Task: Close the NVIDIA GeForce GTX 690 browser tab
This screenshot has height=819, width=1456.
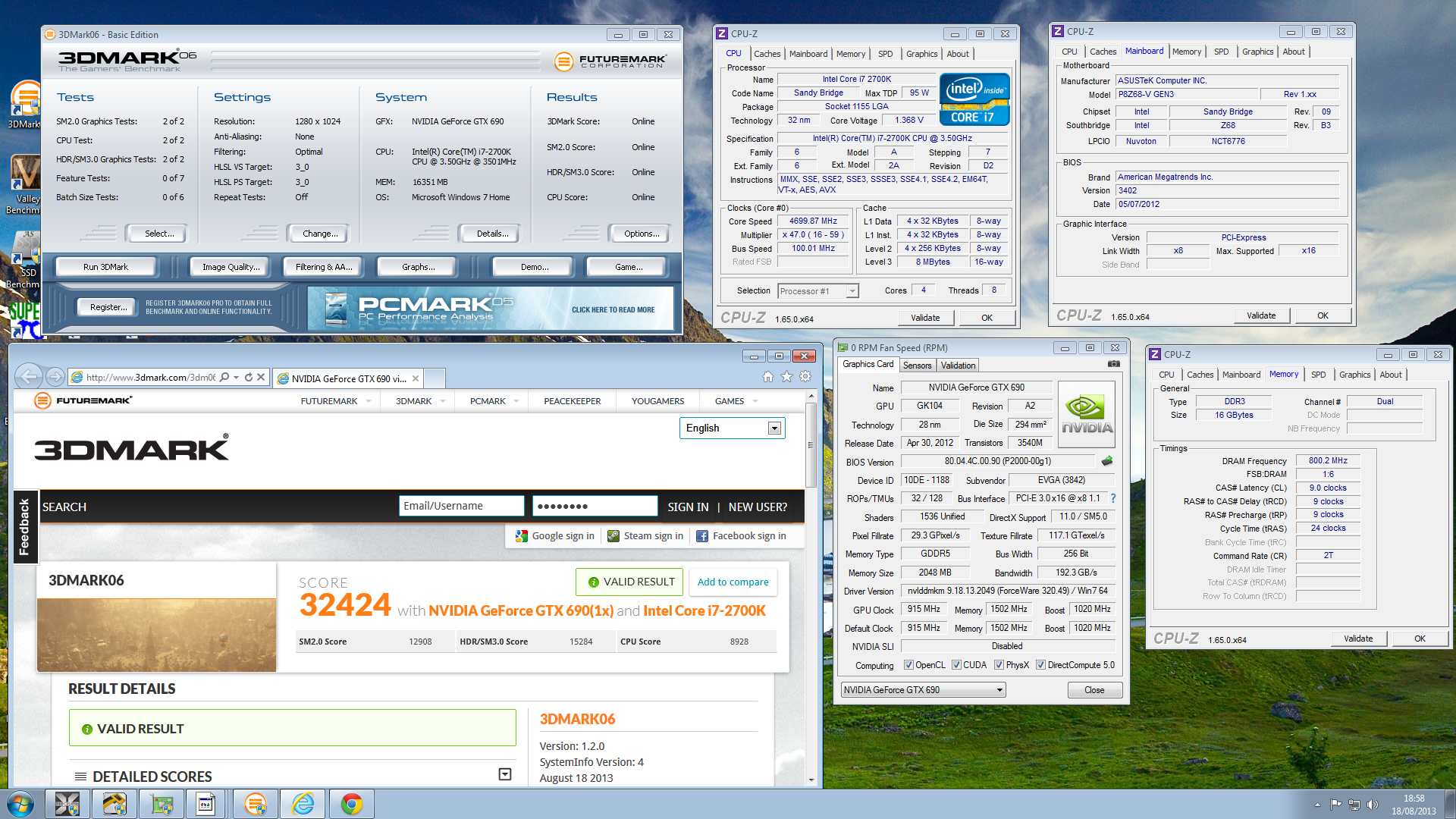Action: [x=416, y=378]
